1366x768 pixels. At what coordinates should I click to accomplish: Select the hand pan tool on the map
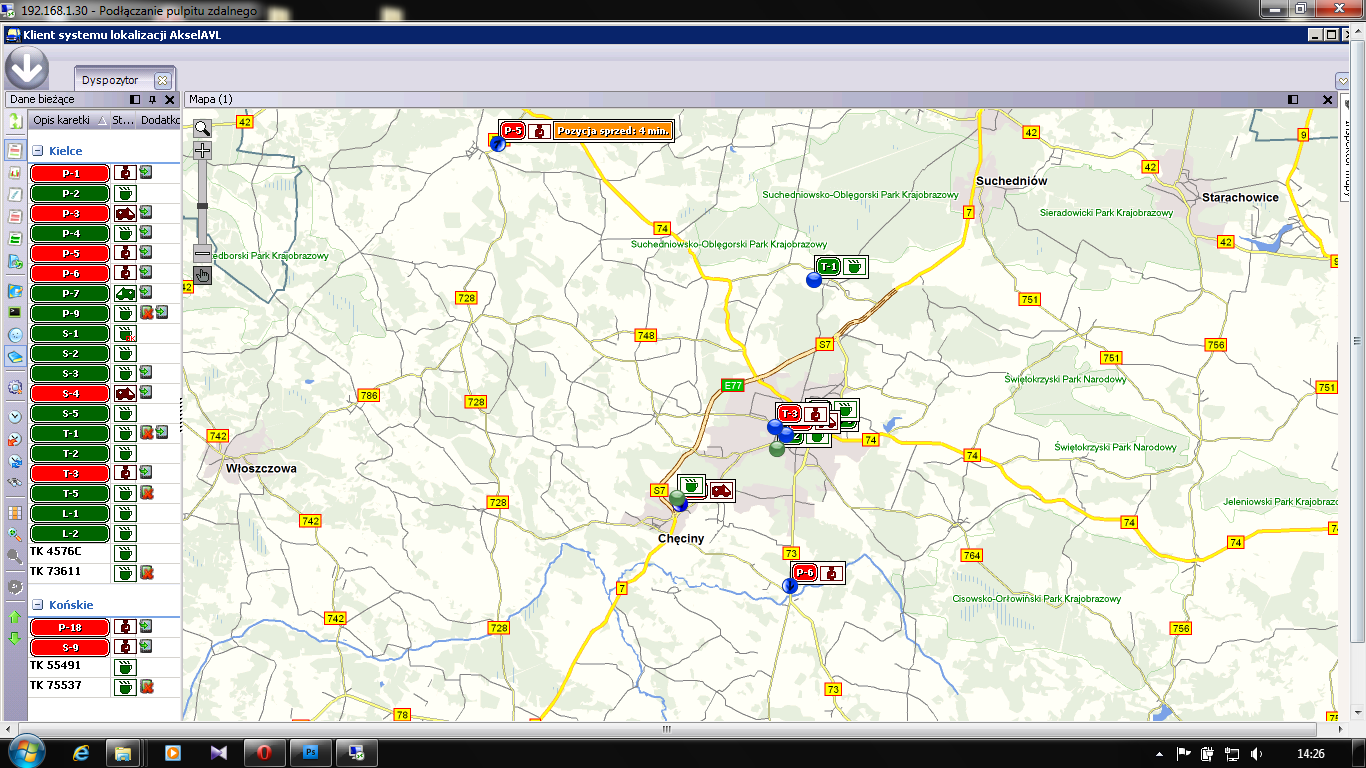(x=202, y=275)
